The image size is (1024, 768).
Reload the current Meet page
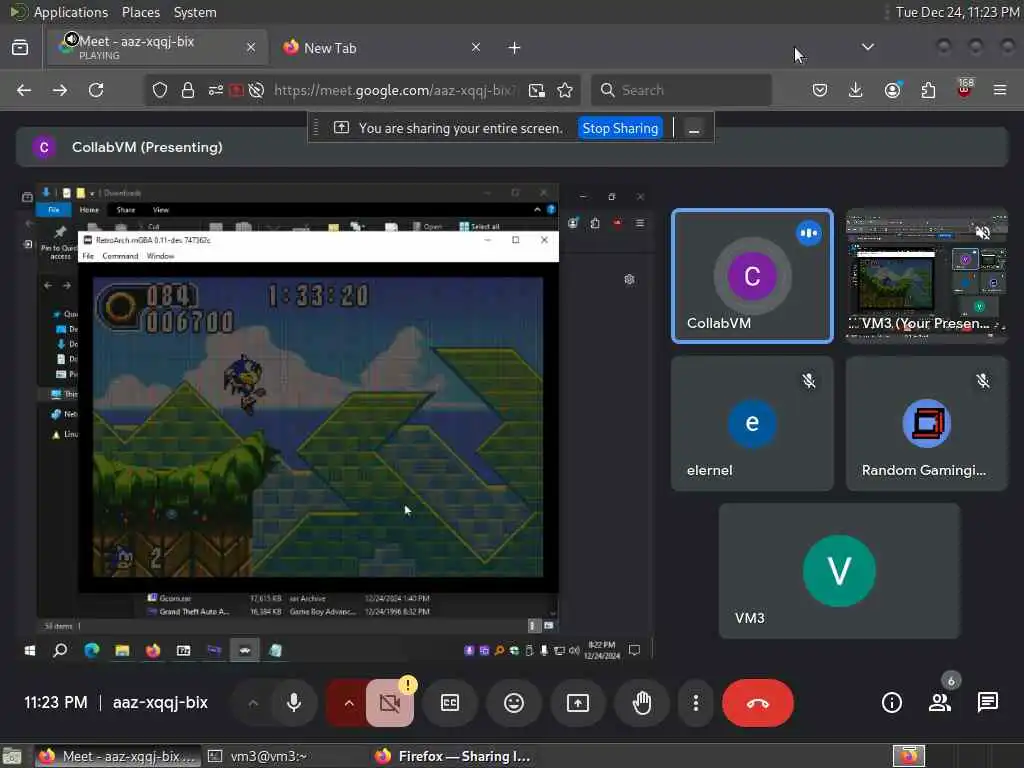pyautogui.click(x=96, y=90)
